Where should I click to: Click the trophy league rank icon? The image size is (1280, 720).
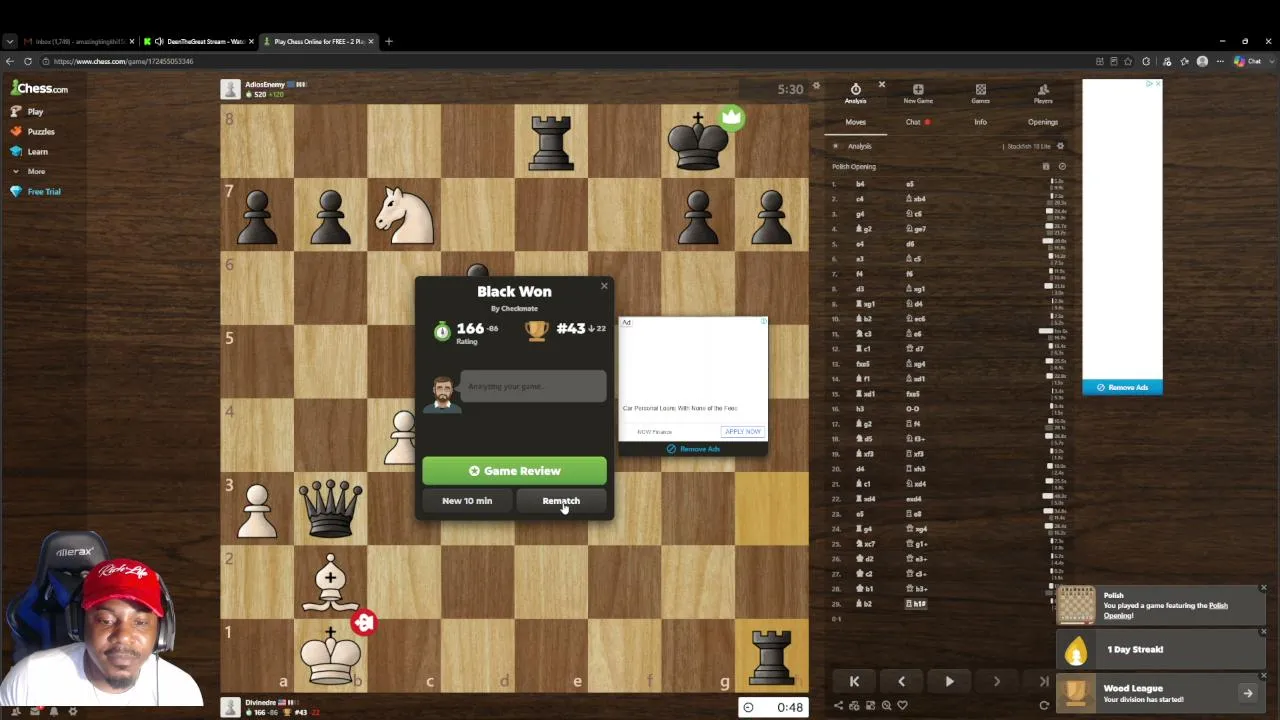coord(537,330)
